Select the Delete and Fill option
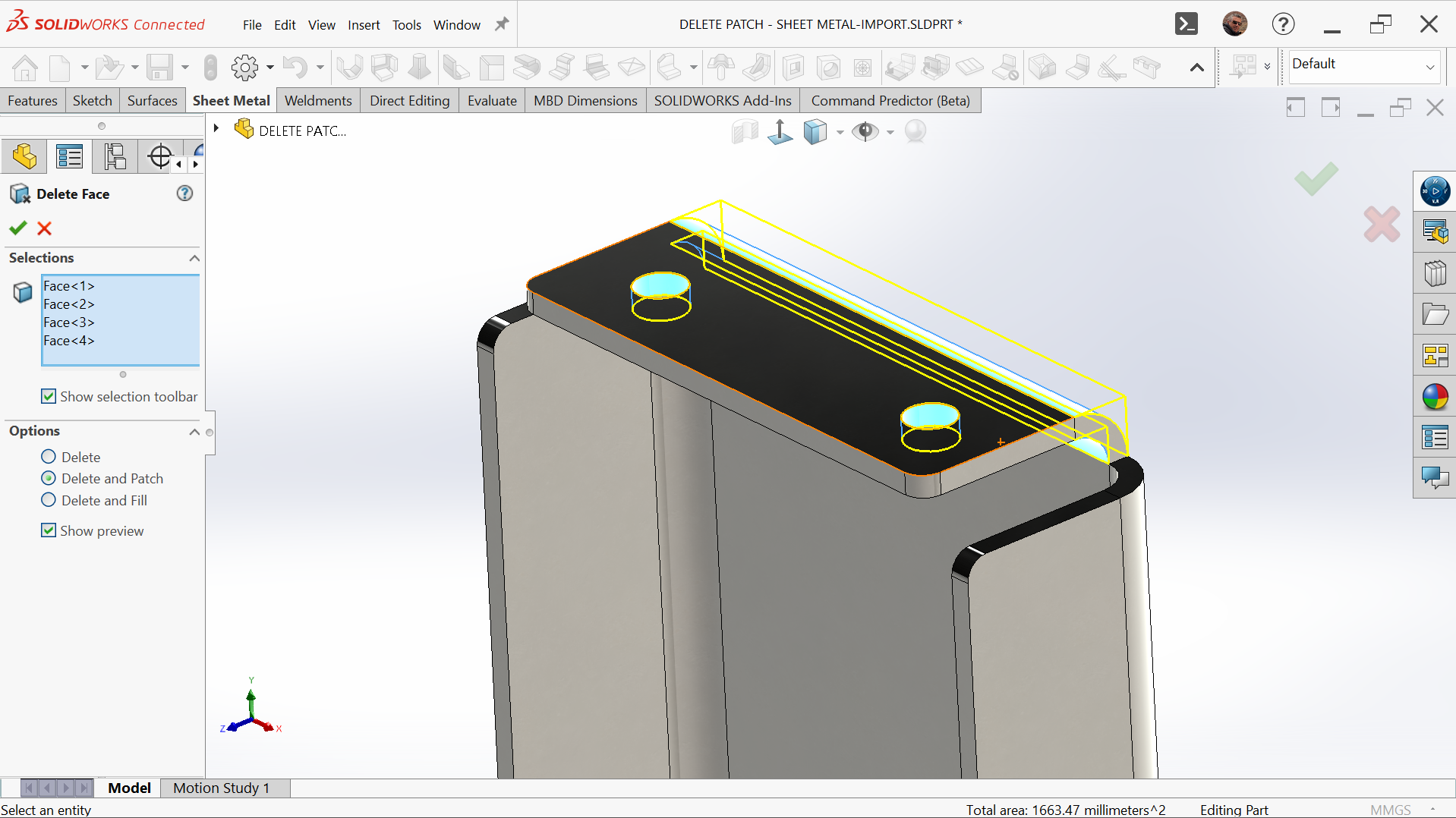Image resolution: width=1456 pixels, height=818 pixels. (x=49, y=500)
